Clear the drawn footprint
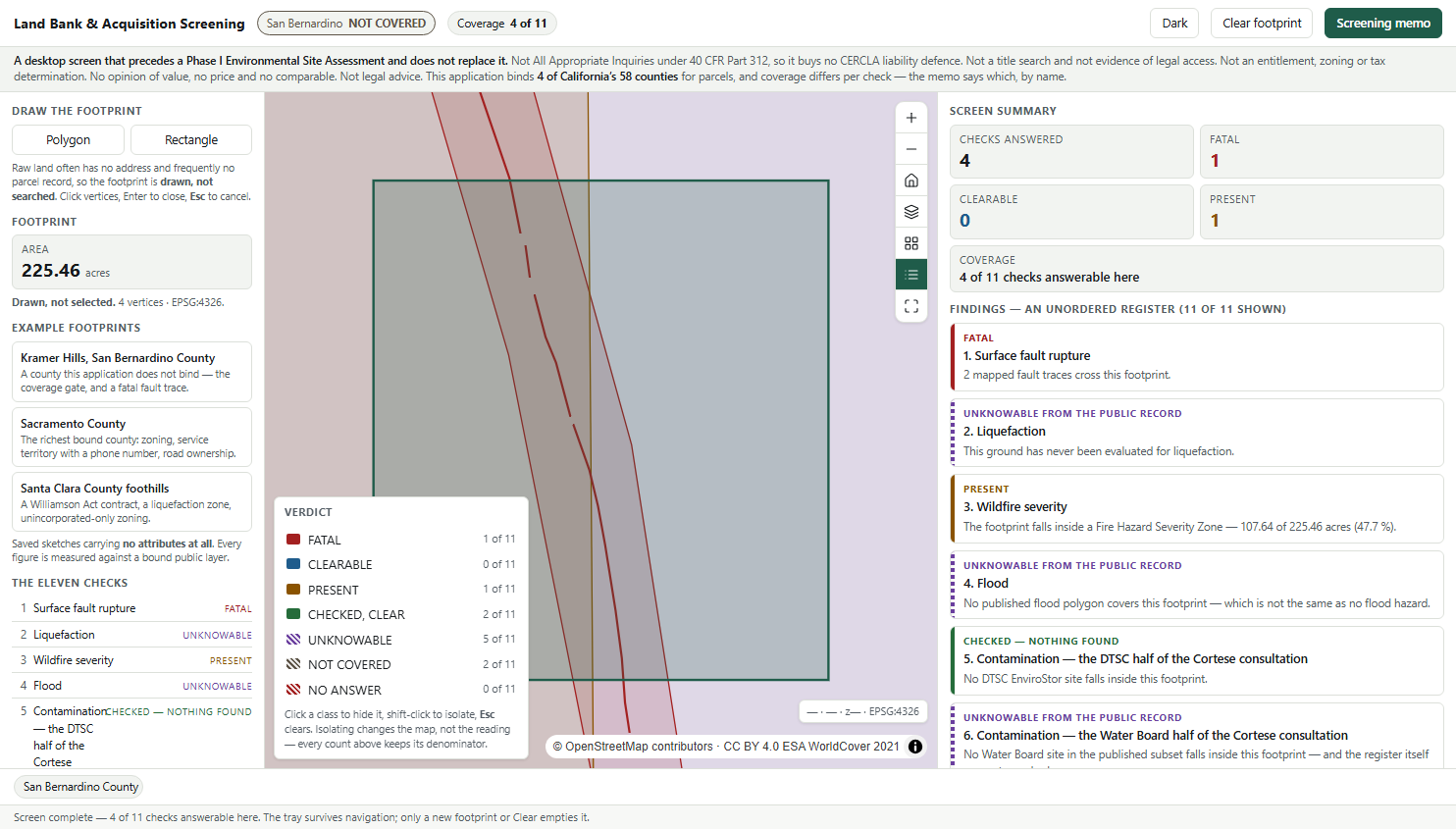The width and height of the screenshot is (1456, 829). (1262, 24)
